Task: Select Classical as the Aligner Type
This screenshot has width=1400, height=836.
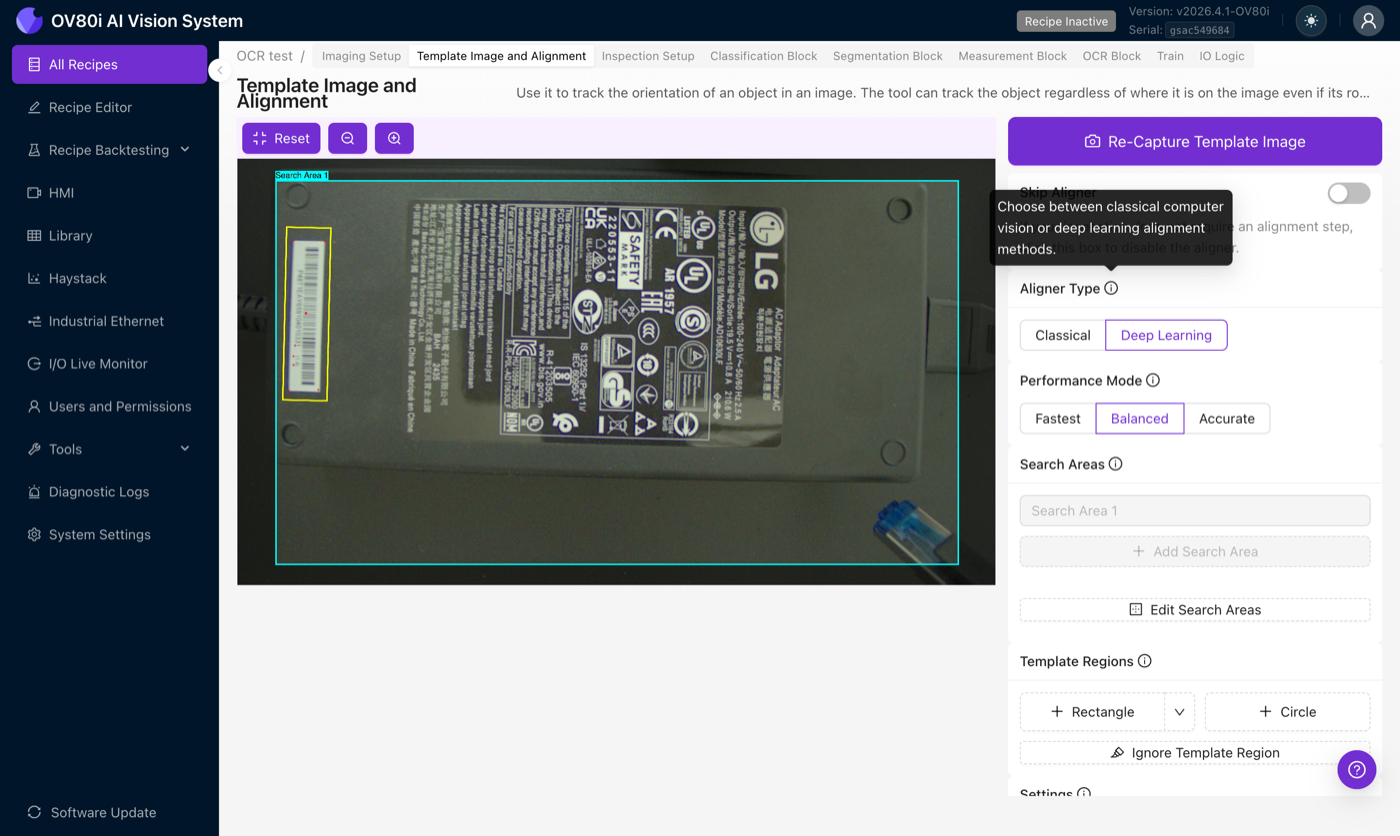Action: point(1062,335)
